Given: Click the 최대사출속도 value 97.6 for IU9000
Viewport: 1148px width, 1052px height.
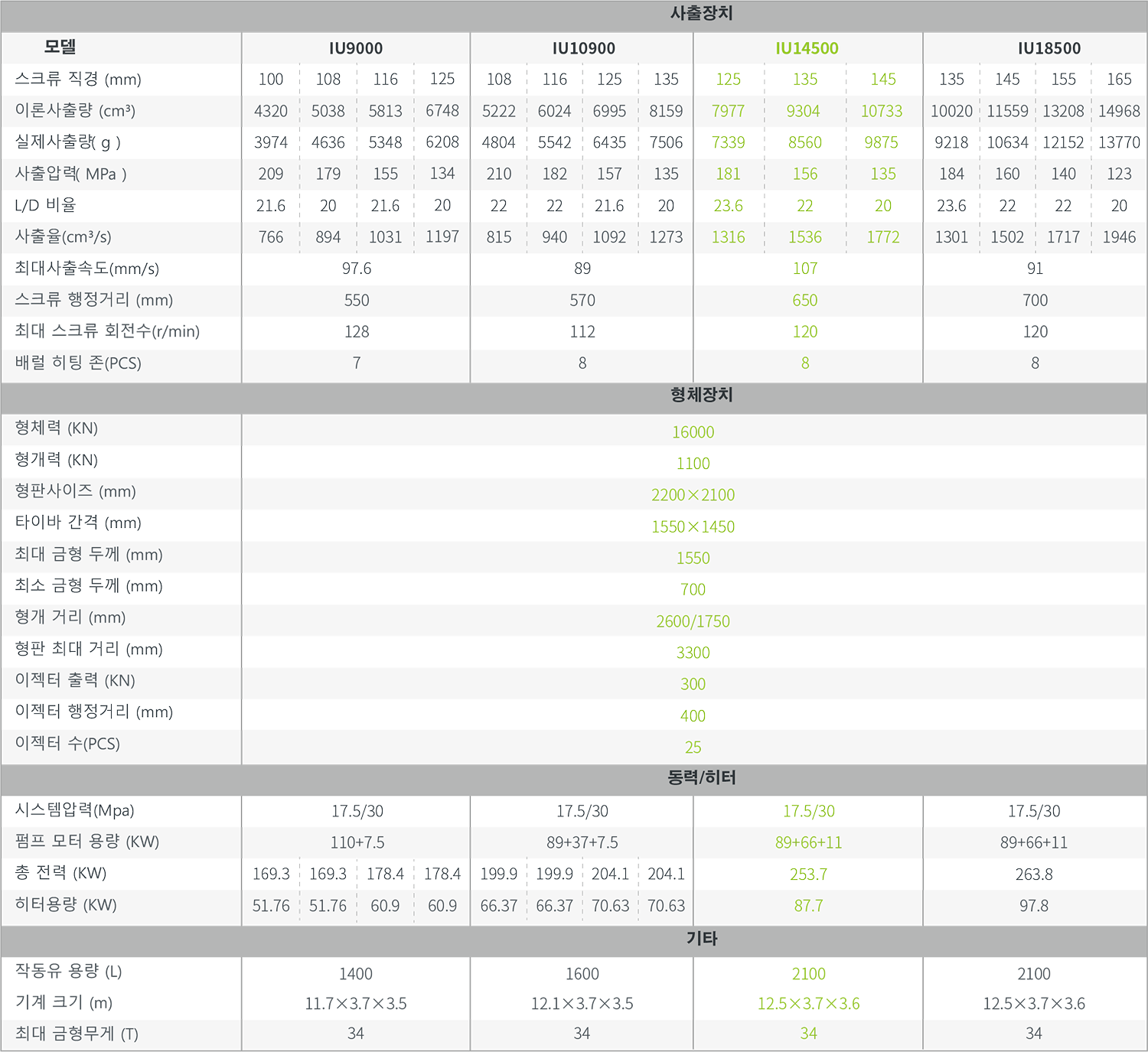Looking at the screenshot, I should pyautogui.click(x=357, y=269).
